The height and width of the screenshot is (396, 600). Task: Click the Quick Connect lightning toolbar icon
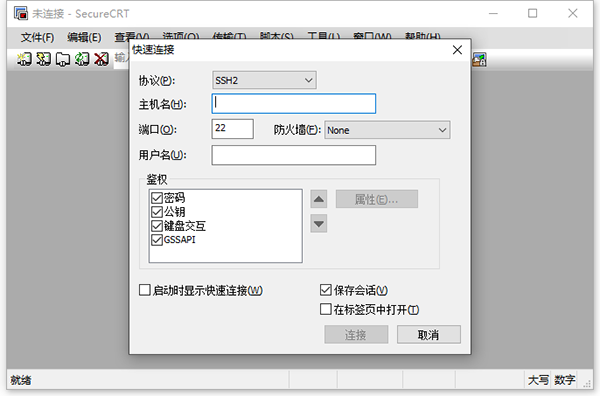point(43,59)
